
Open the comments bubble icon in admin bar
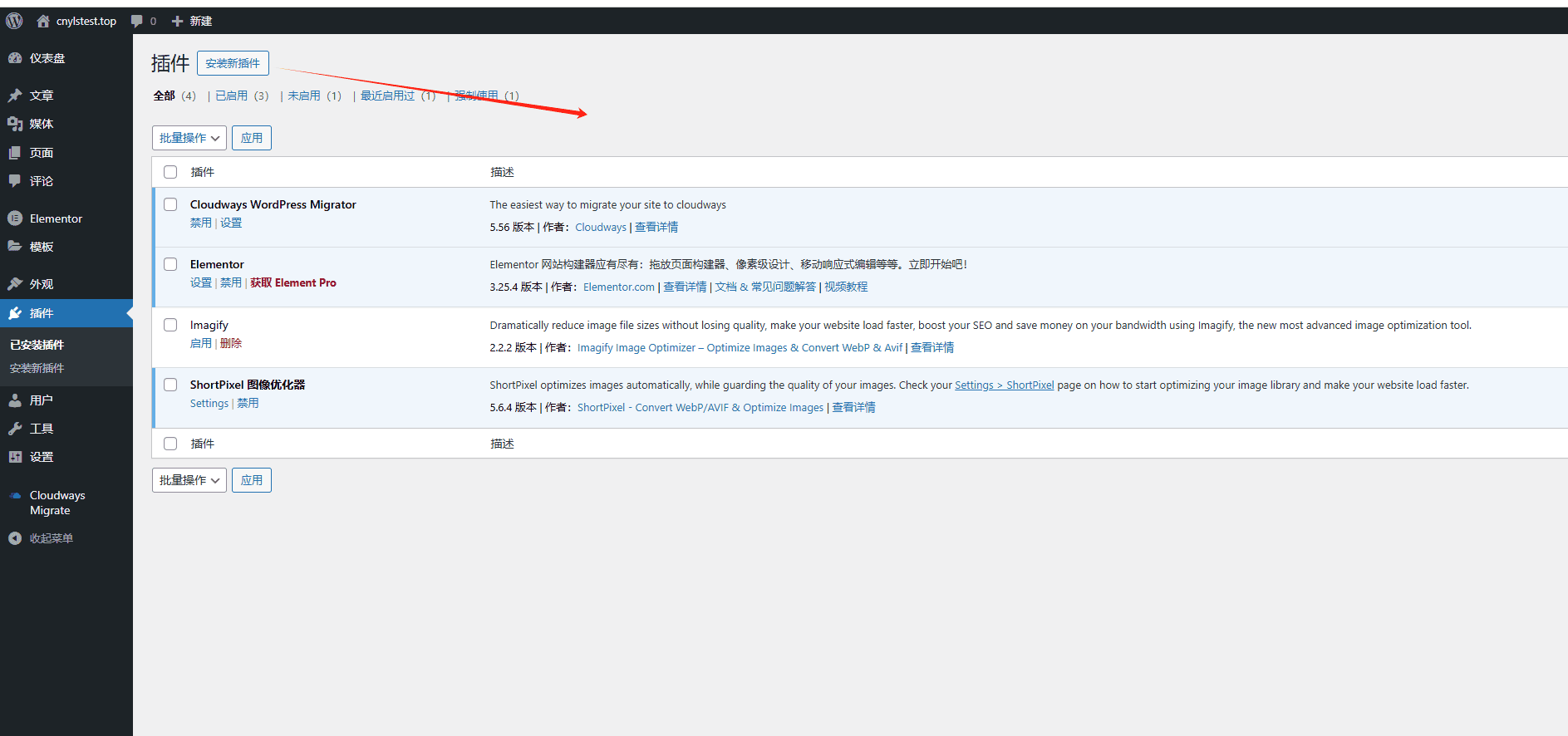(137, 21)
